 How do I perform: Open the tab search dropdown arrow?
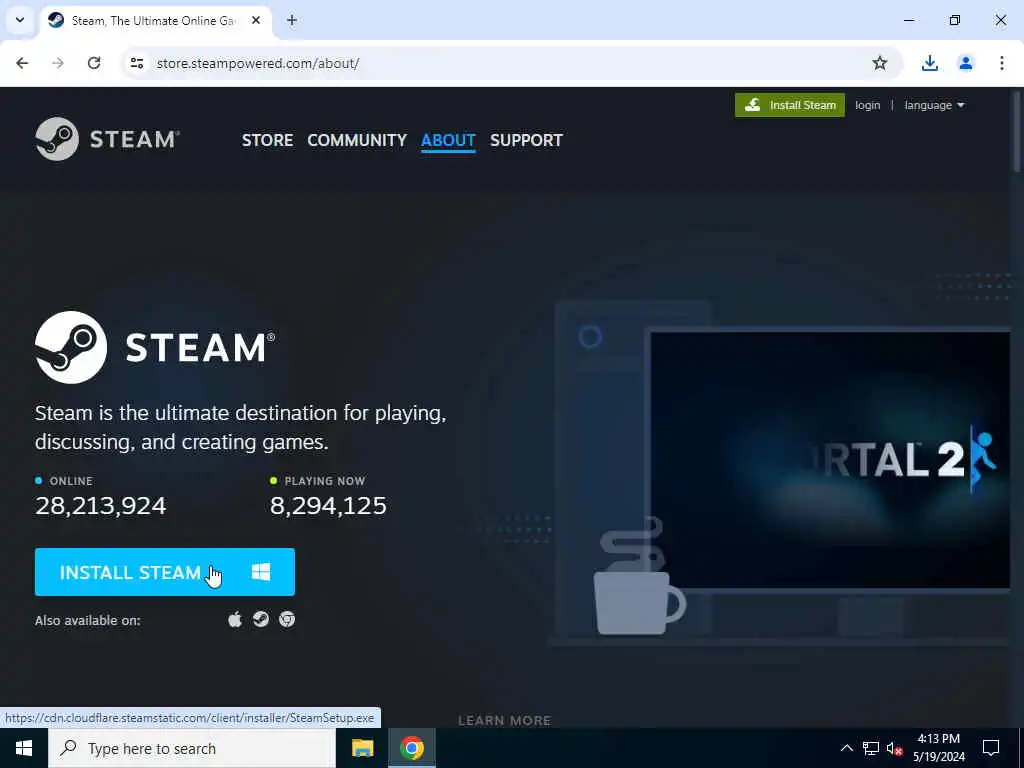click(x=20, y=20)
